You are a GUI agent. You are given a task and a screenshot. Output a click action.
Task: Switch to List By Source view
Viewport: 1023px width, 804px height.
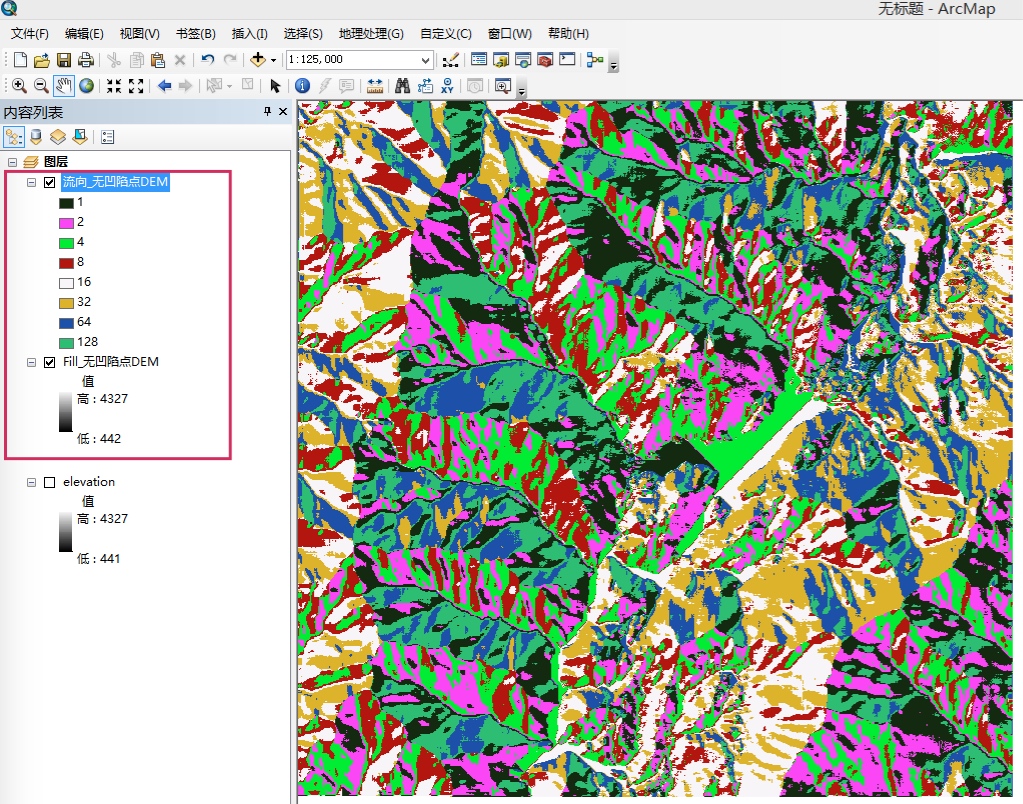point(36,136)
